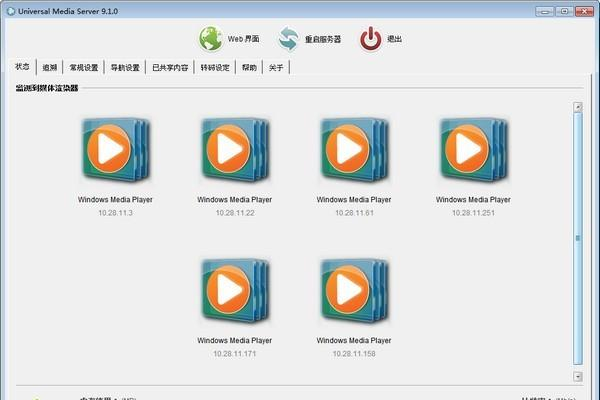600x400 pixels.
Task: Open the Web interface globe icon
Action: [210, 39]
